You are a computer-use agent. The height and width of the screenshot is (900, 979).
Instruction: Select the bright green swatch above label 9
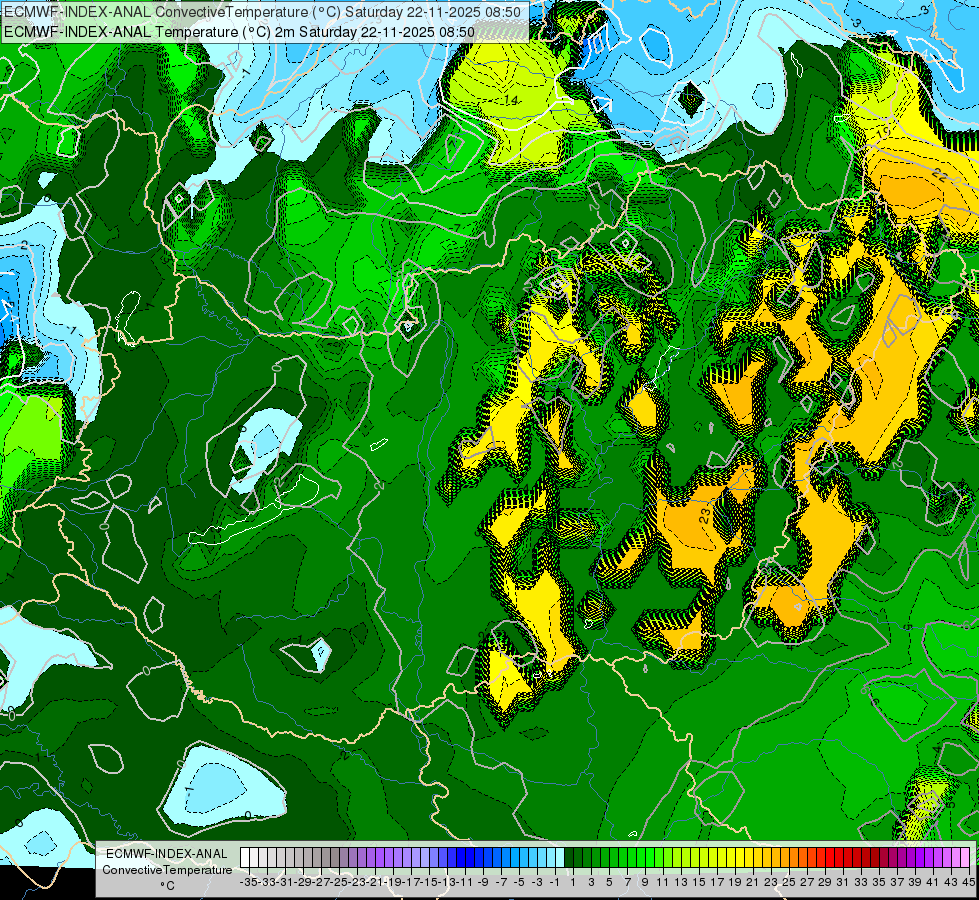point(641,857)
